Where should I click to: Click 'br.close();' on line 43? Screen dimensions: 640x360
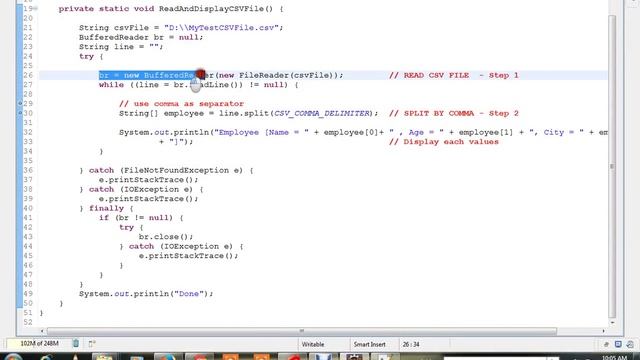166,237
